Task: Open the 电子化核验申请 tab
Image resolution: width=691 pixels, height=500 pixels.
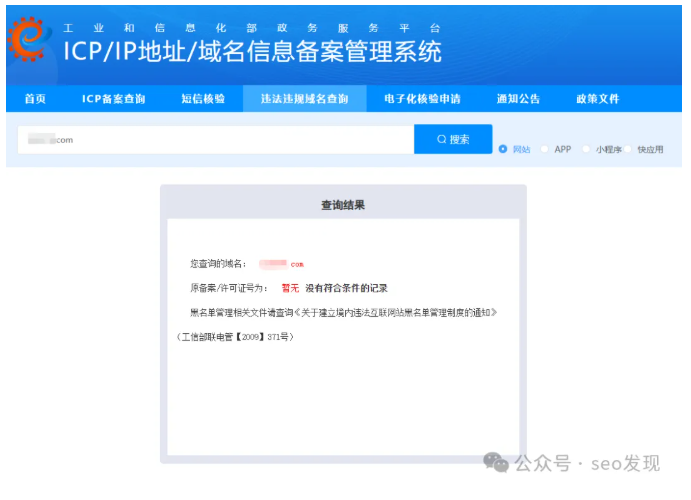Action: click(422, 99)
